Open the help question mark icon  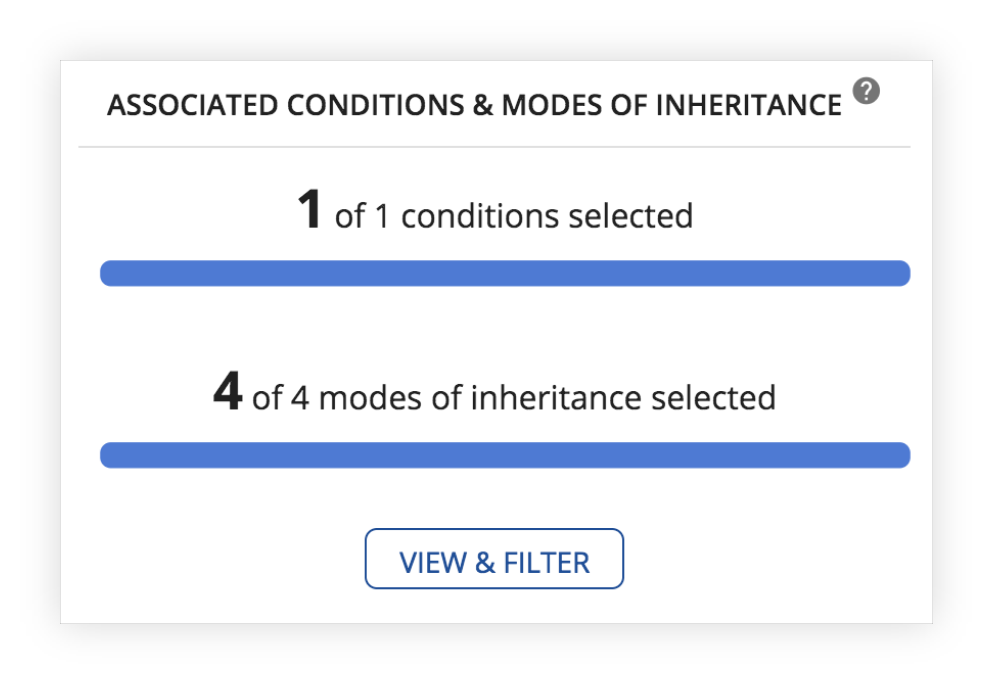click(x=866, y=91)
